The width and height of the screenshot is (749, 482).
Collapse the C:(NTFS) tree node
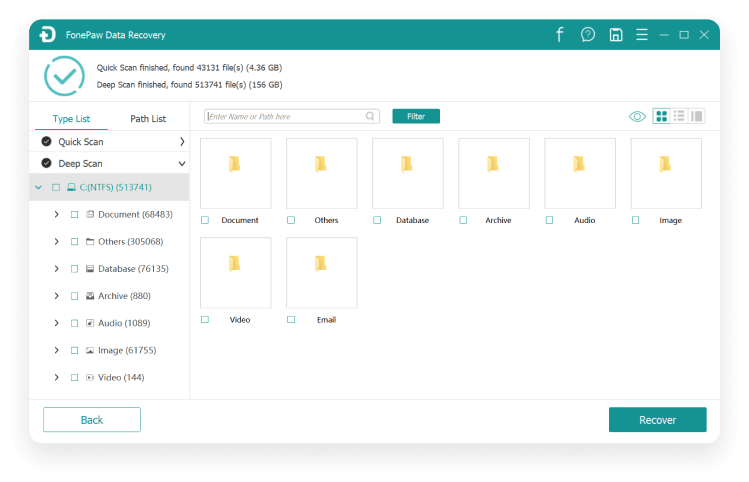pyautogui.click(x=39, y=187)
